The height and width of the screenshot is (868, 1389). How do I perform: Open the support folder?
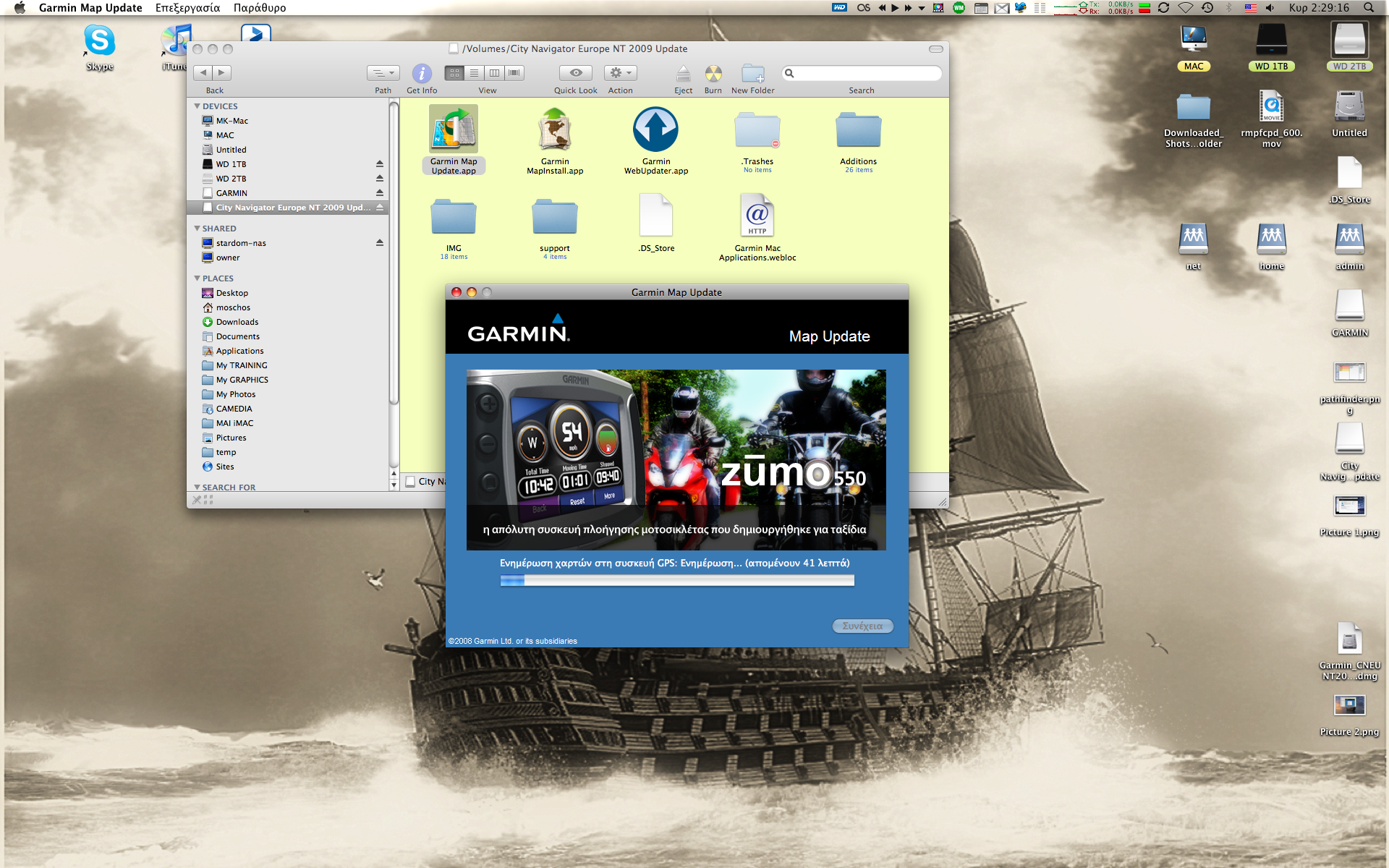(555, 228)
